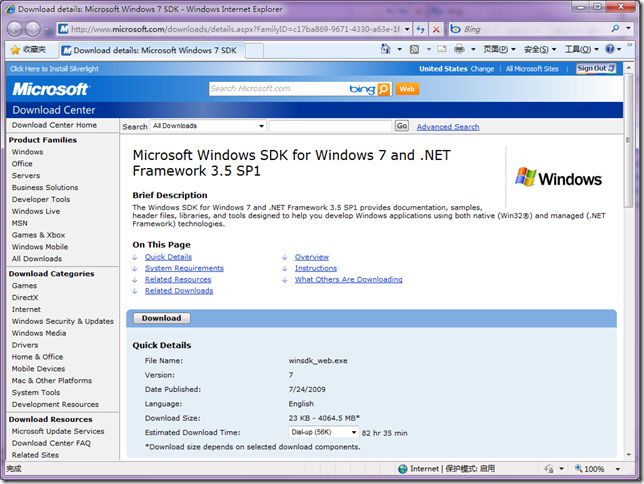Screen dimensions: 644x484
Task: Open Advanced Search link
Action: pos(448,127)
